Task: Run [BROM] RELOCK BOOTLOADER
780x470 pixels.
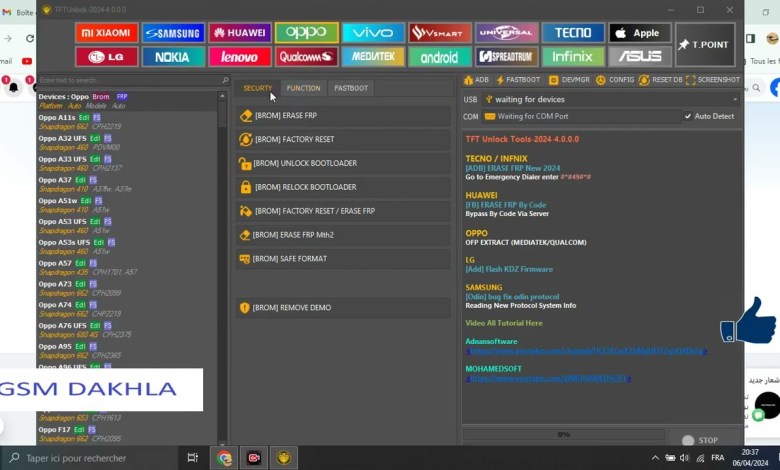Action: click(343, 187)
